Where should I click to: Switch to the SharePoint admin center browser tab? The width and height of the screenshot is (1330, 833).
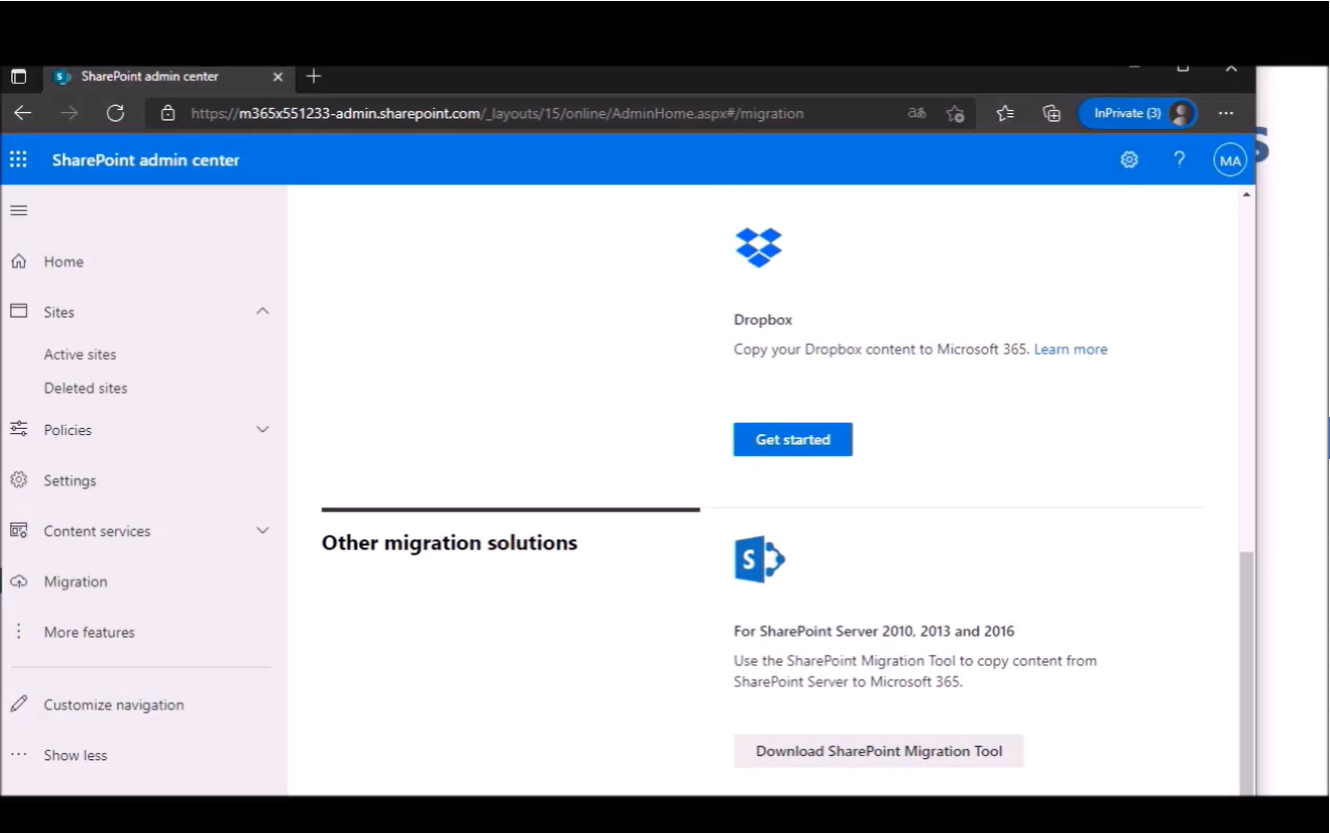pyautogui.click(x=150, y=76)
